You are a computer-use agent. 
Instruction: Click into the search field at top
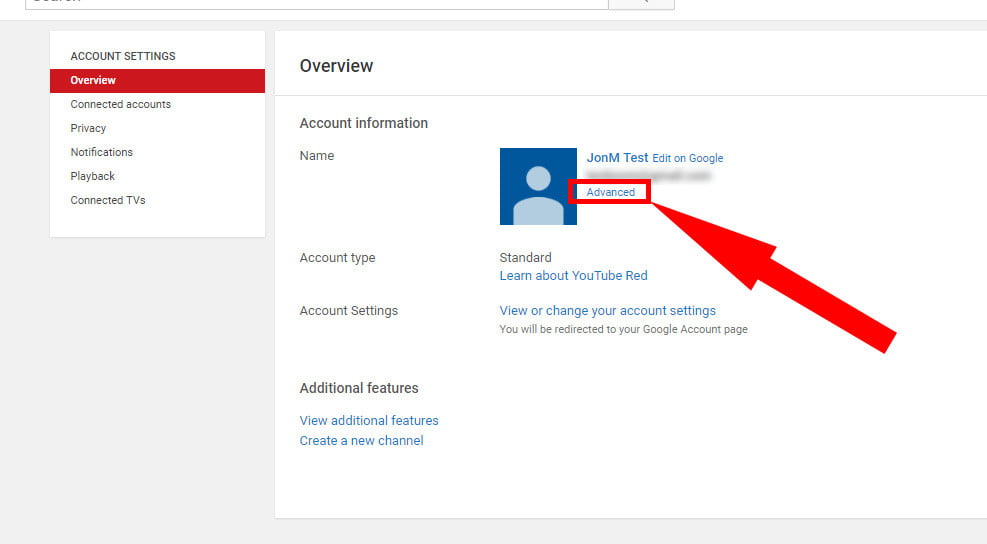pos(317,3)
